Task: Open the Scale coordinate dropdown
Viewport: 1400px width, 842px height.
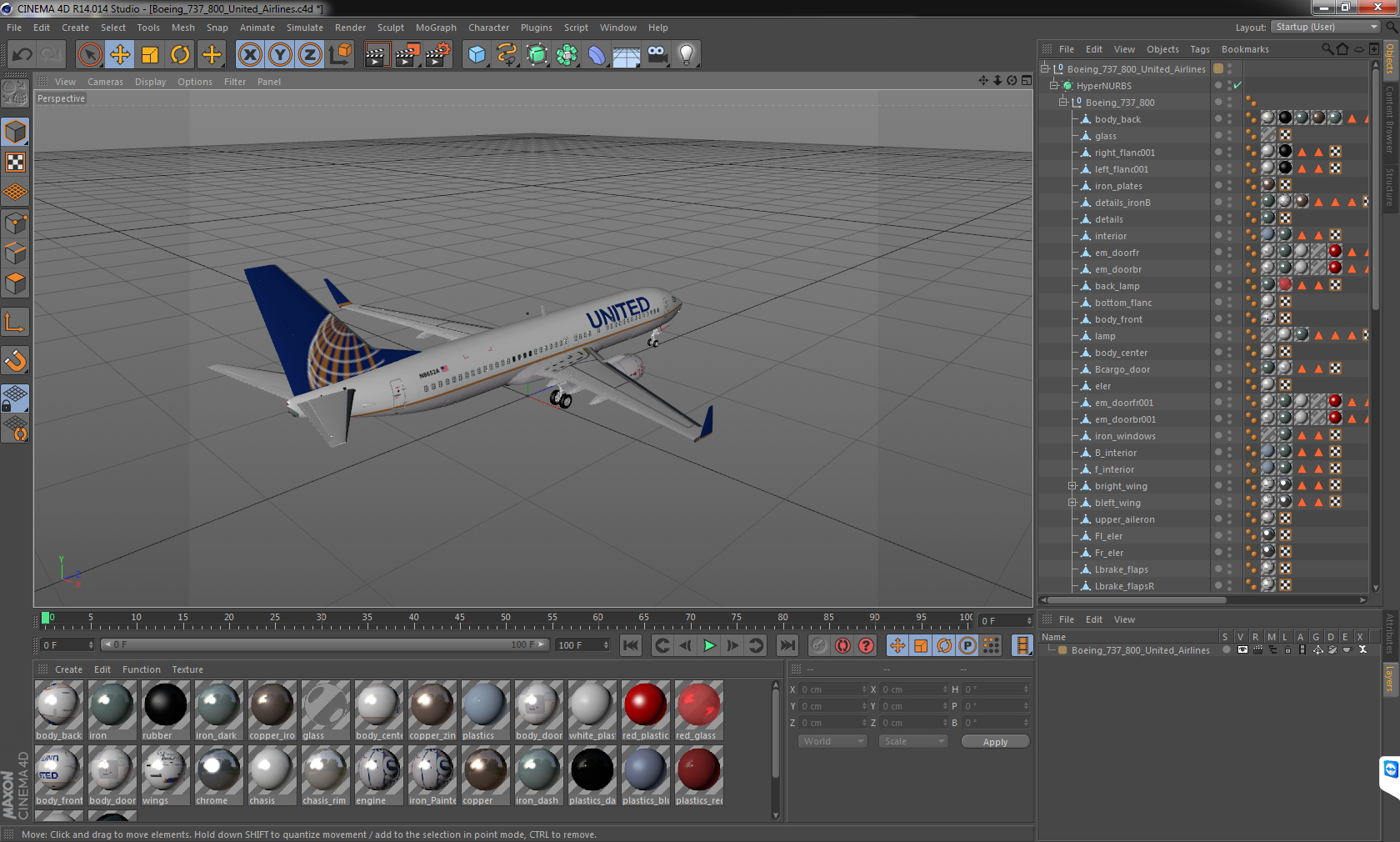Action: [913, 741]
